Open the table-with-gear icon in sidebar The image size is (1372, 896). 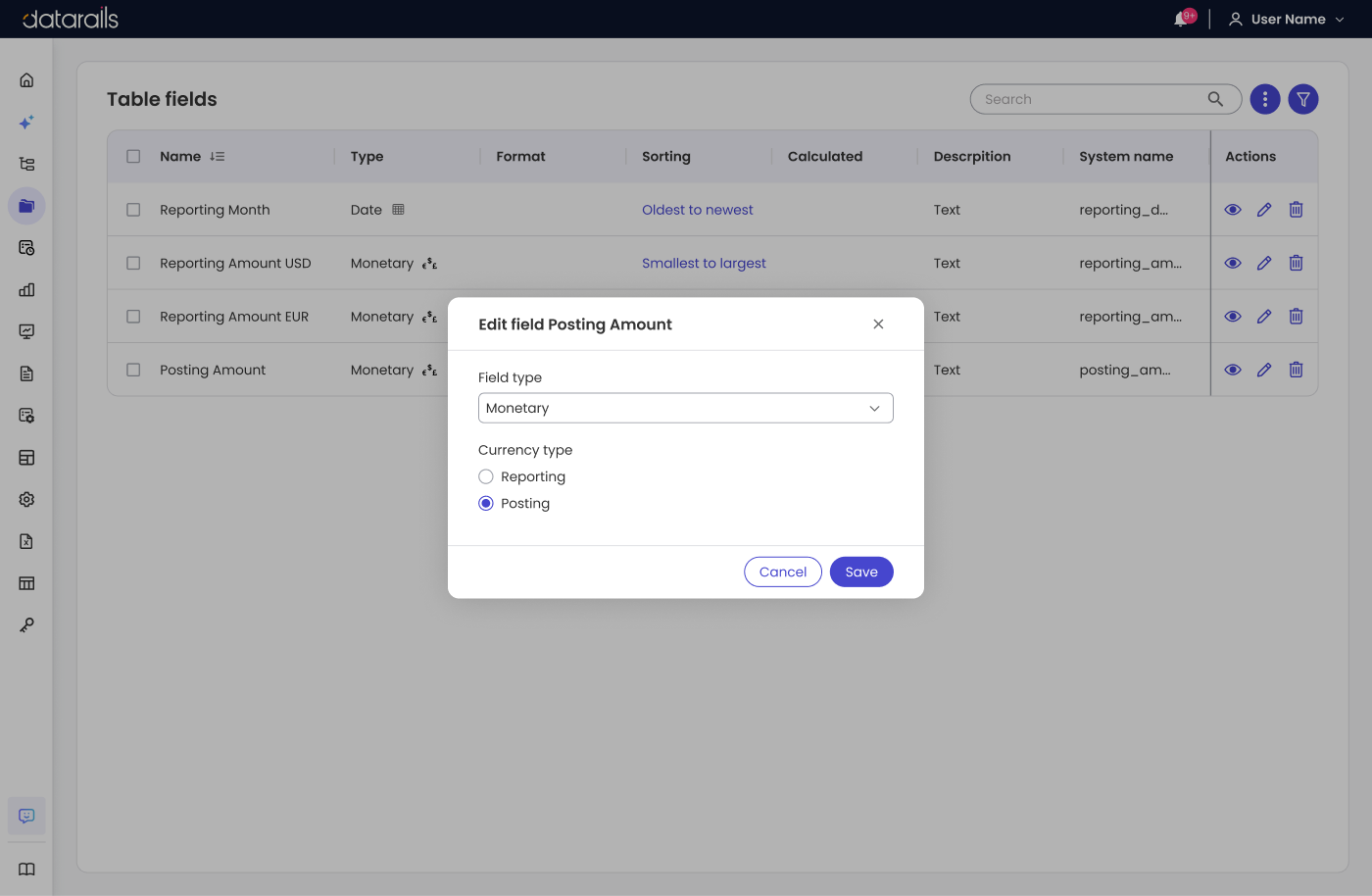point(26,416)
